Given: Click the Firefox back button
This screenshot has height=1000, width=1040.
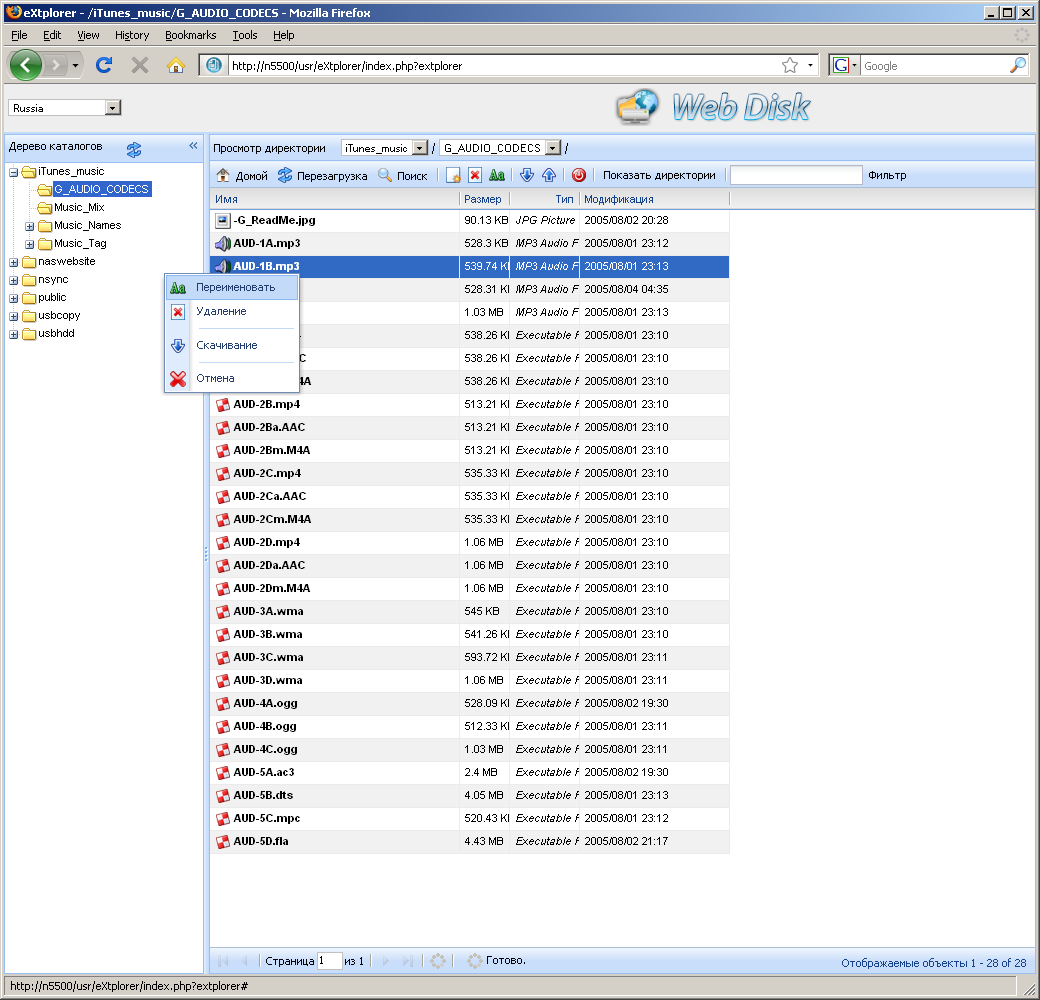Looking at the screenshot, I should (x=26, y=65).
